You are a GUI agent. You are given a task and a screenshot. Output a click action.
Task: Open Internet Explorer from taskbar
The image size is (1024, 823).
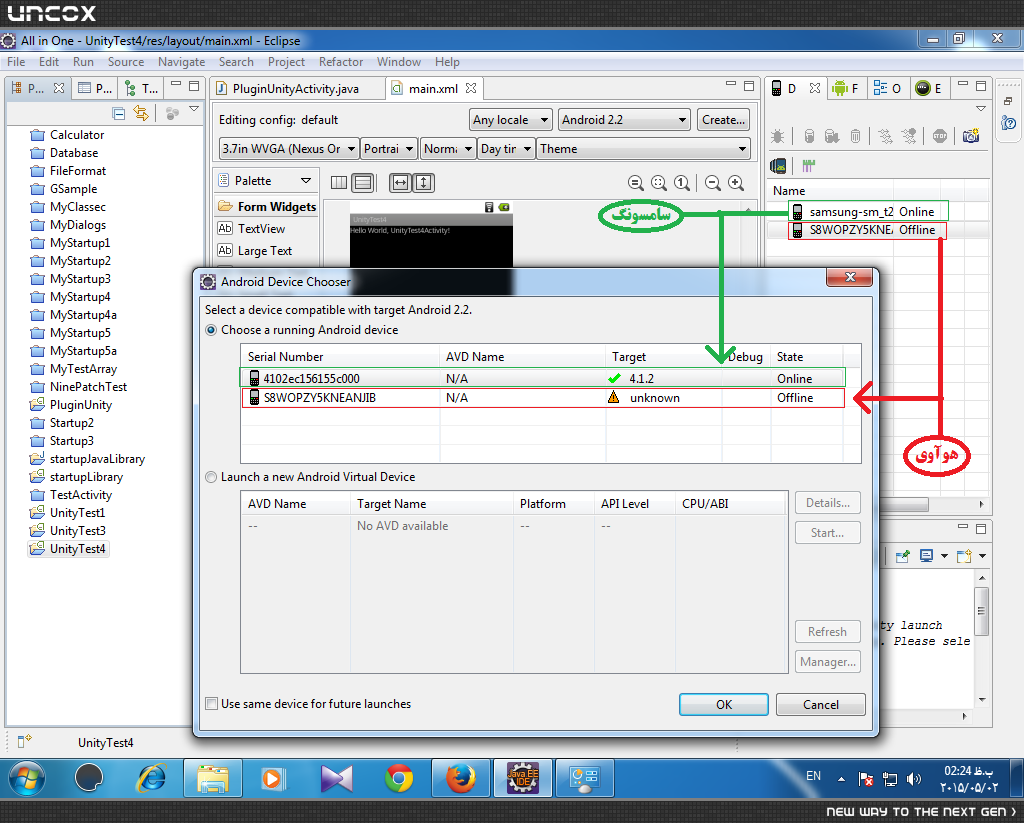pyautogui.click(x=151, y=779)
